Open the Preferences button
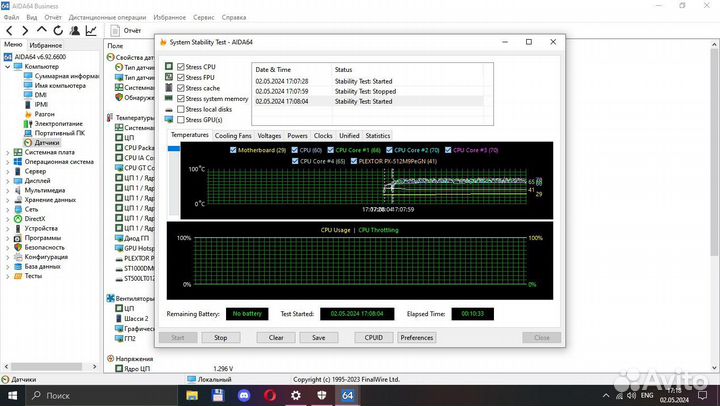This screenshot has width=720, height=406. tap(416, 338)
